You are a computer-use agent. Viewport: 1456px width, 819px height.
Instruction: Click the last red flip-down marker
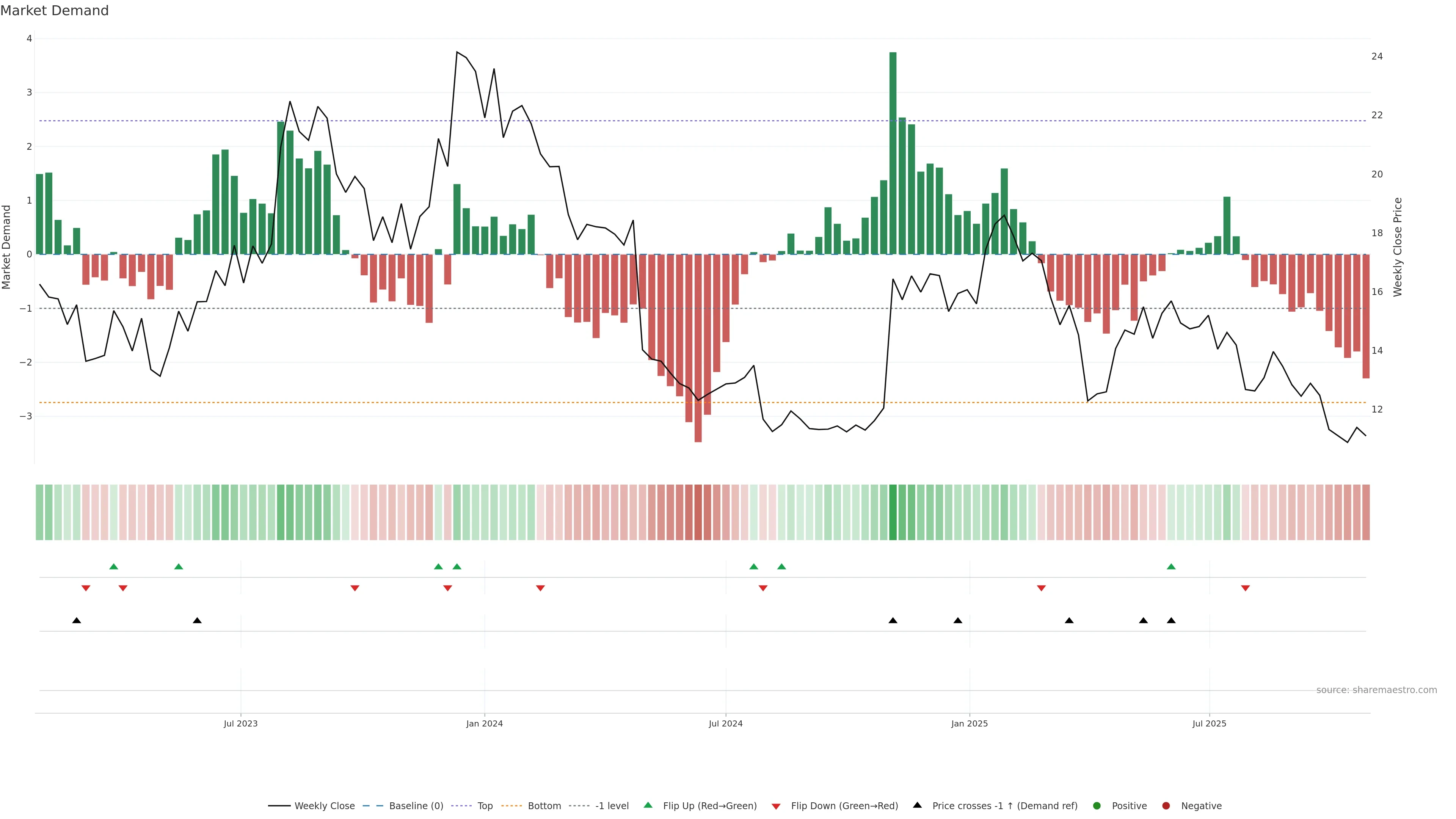(1245, 588)
